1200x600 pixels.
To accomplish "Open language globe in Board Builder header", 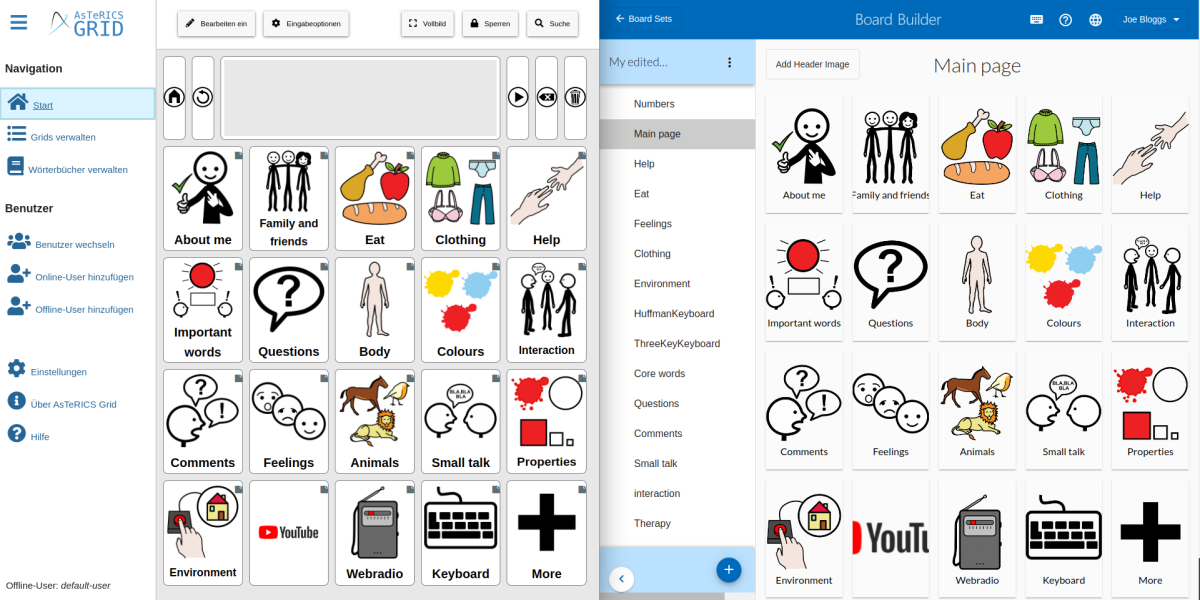I will tap(1095, 19).
